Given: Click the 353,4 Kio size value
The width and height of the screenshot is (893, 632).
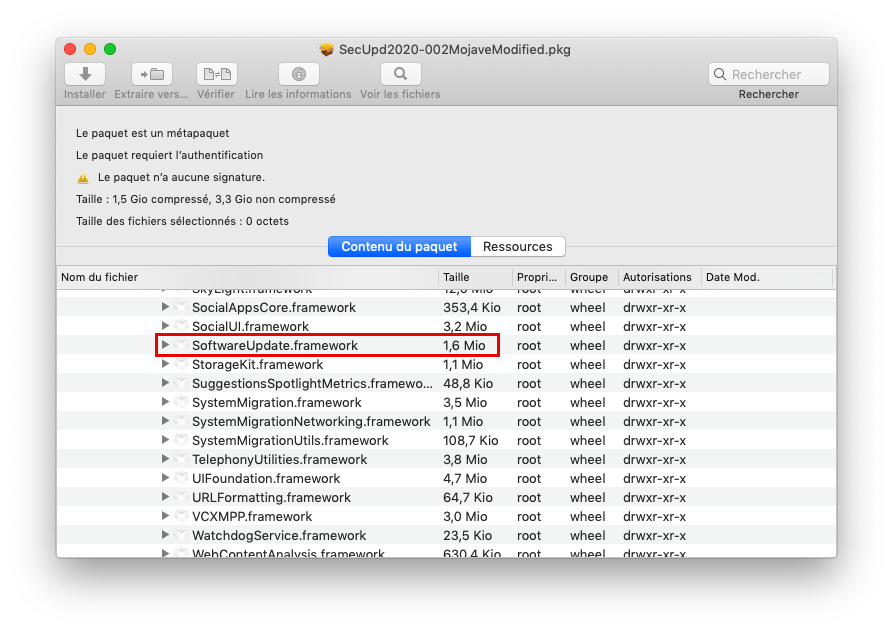Looking at the screenshot, I should point(472,308).
